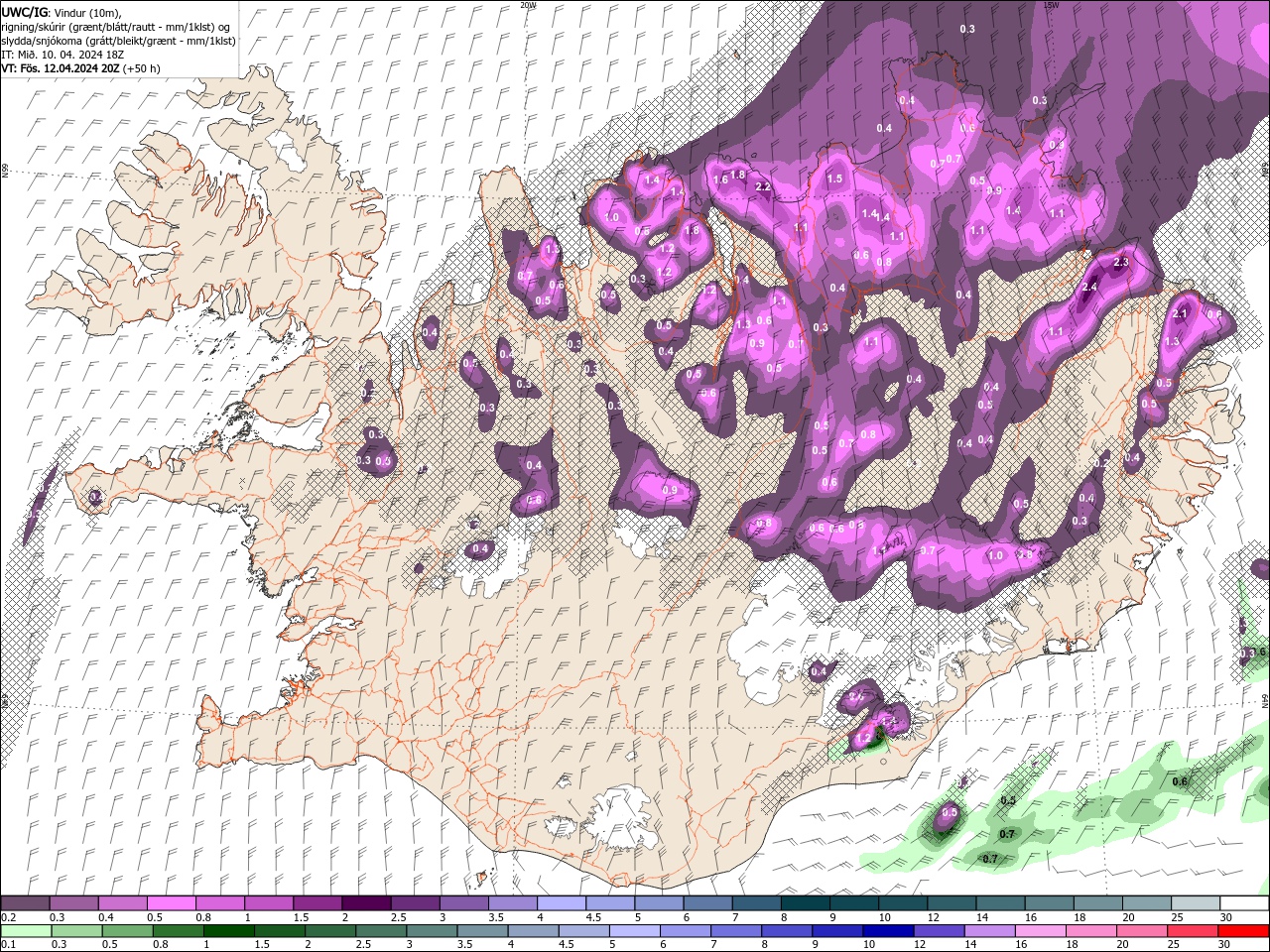1270x952 pixels.
Task: Click the light lavender swatch between 4 and 4.5, top row
Action: coord(561,903)
